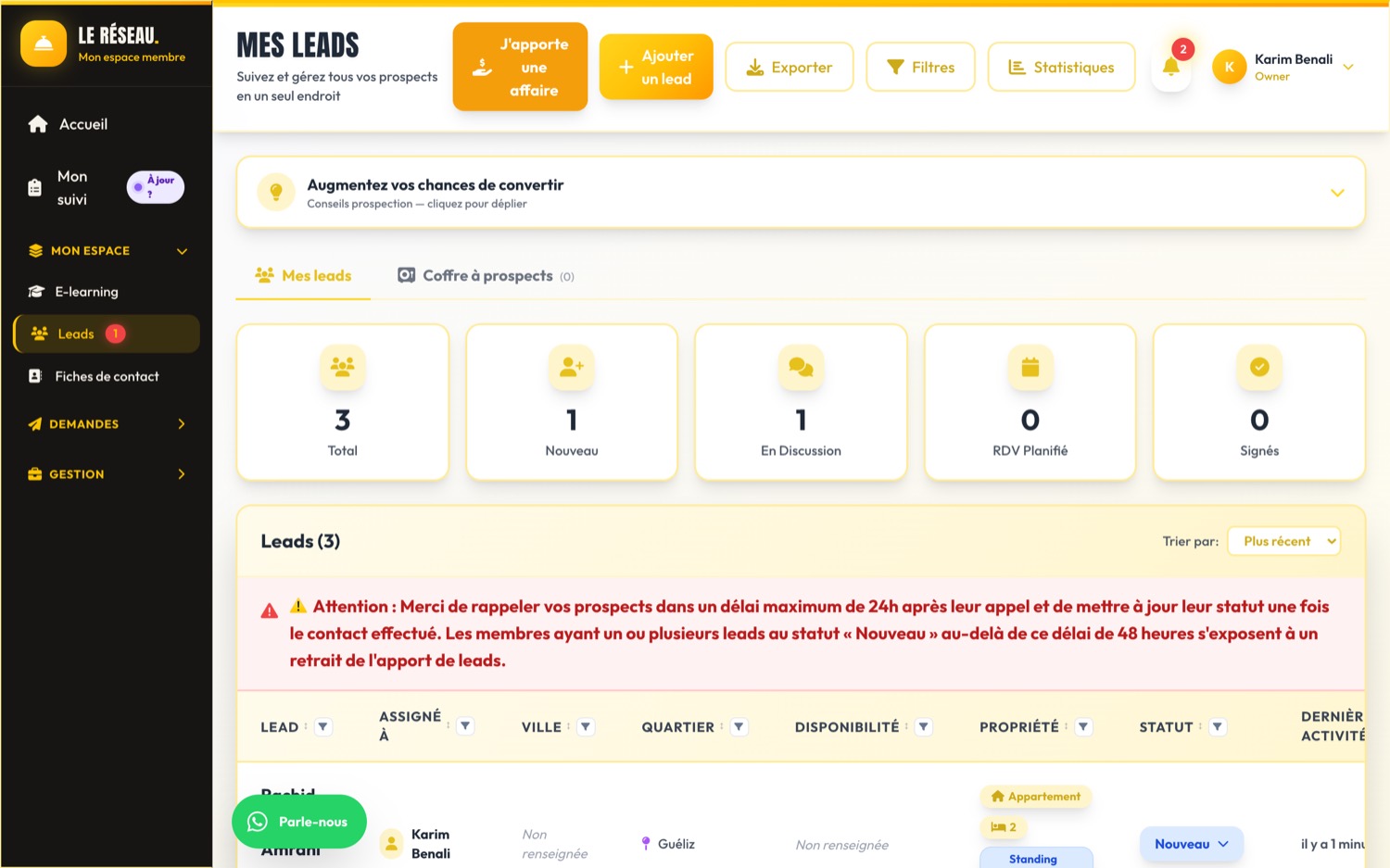This screenshot has width=1390, height=868.
Task: Click the Le Réseau bell logo
Action: (44, 44)
